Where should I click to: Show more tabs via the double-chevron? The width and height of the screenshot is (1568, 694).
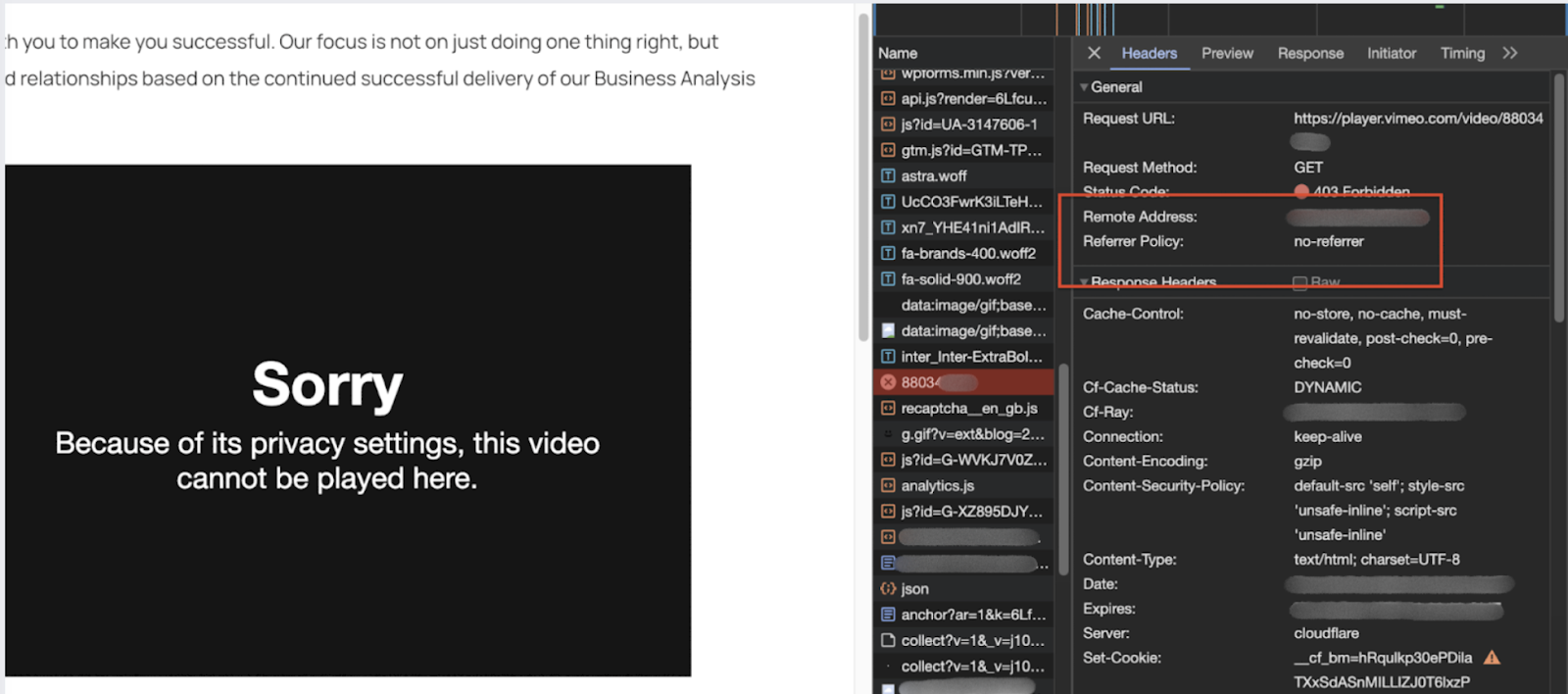1510,53
